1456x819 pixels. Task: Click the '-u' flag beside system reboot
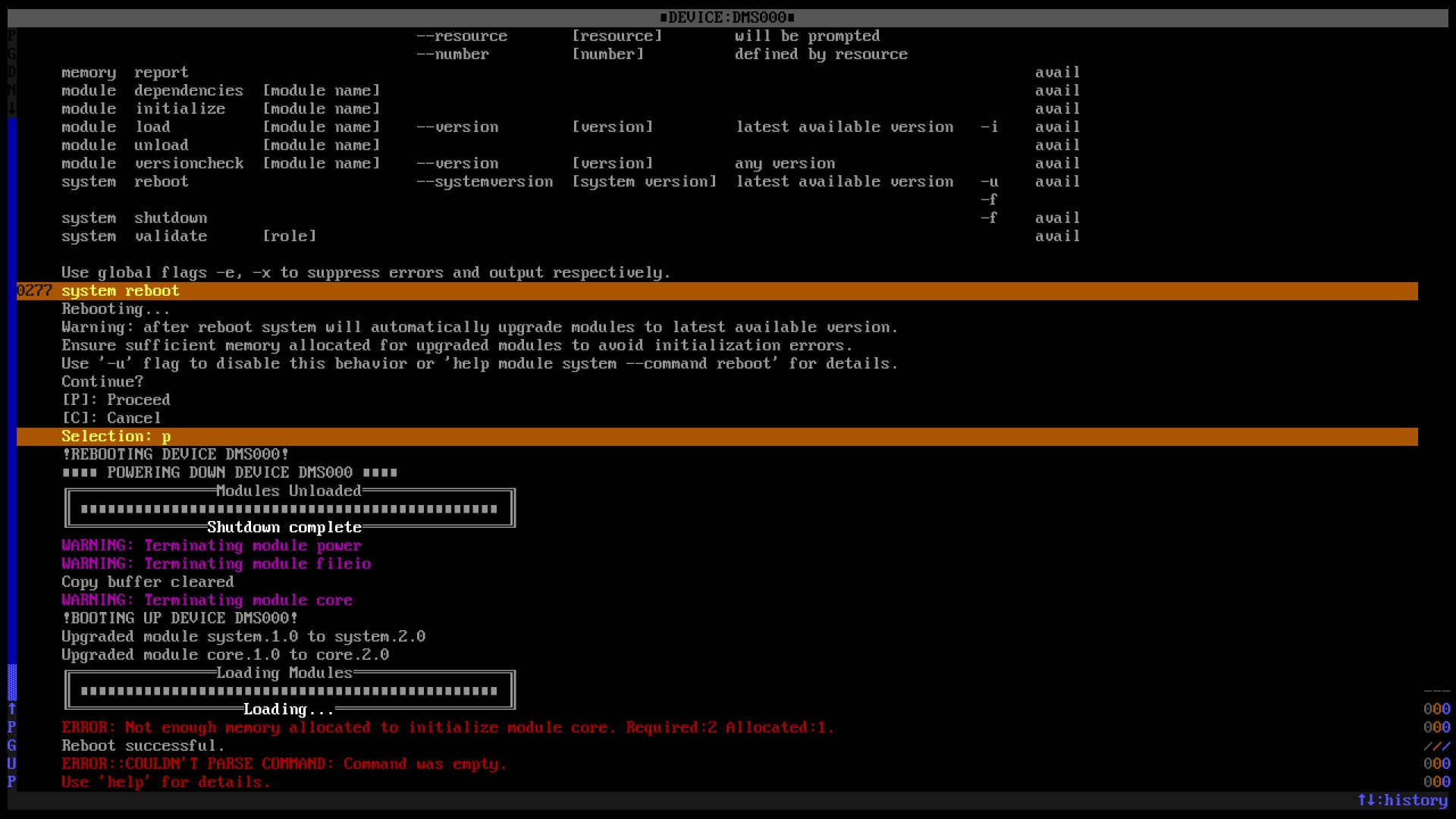989,182
